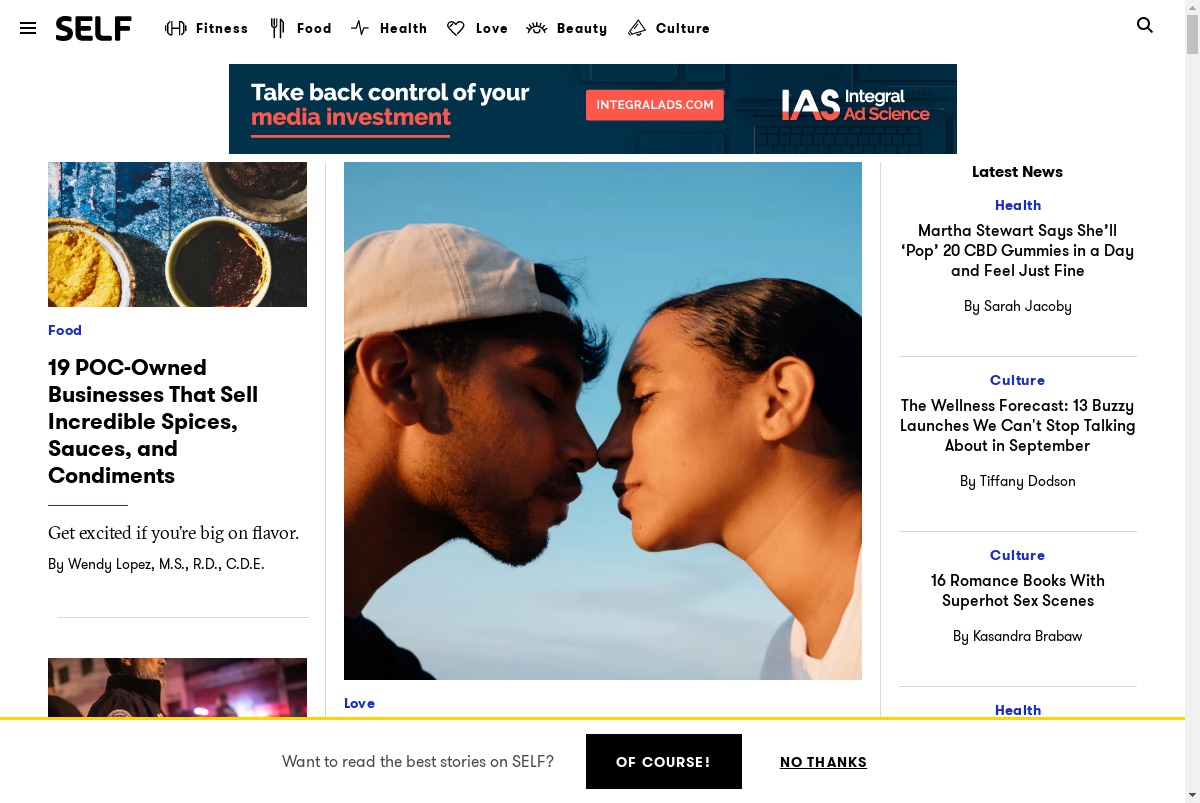Click the Food category label above POC-Owned article
Viewport: 1200px width, 803px height.
click(65, 330)
